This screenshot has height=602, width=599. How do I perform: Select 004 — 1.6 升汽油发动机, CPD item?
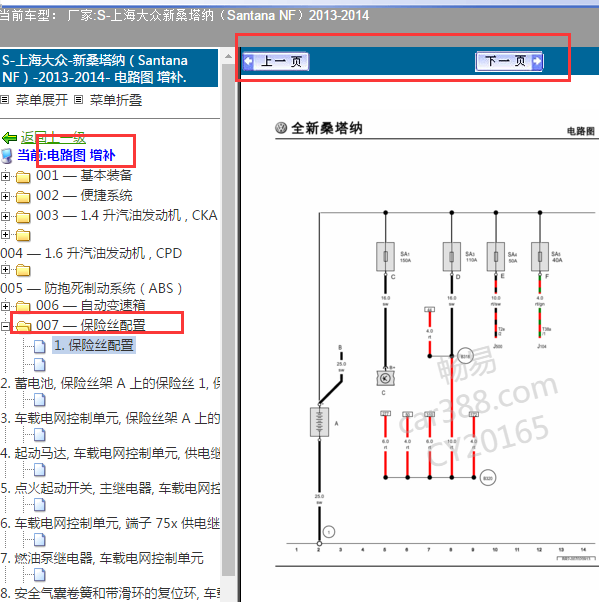[91, 253]
